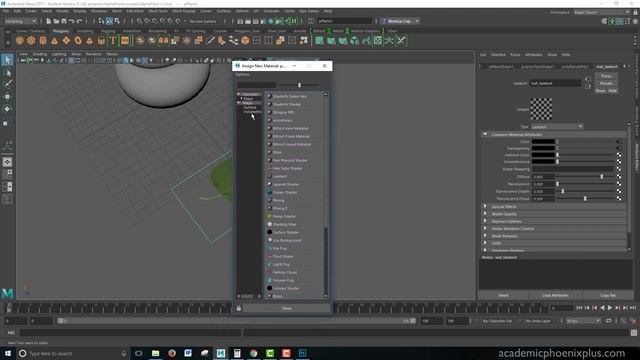Click the Load Attributes button

click(555, 295)
